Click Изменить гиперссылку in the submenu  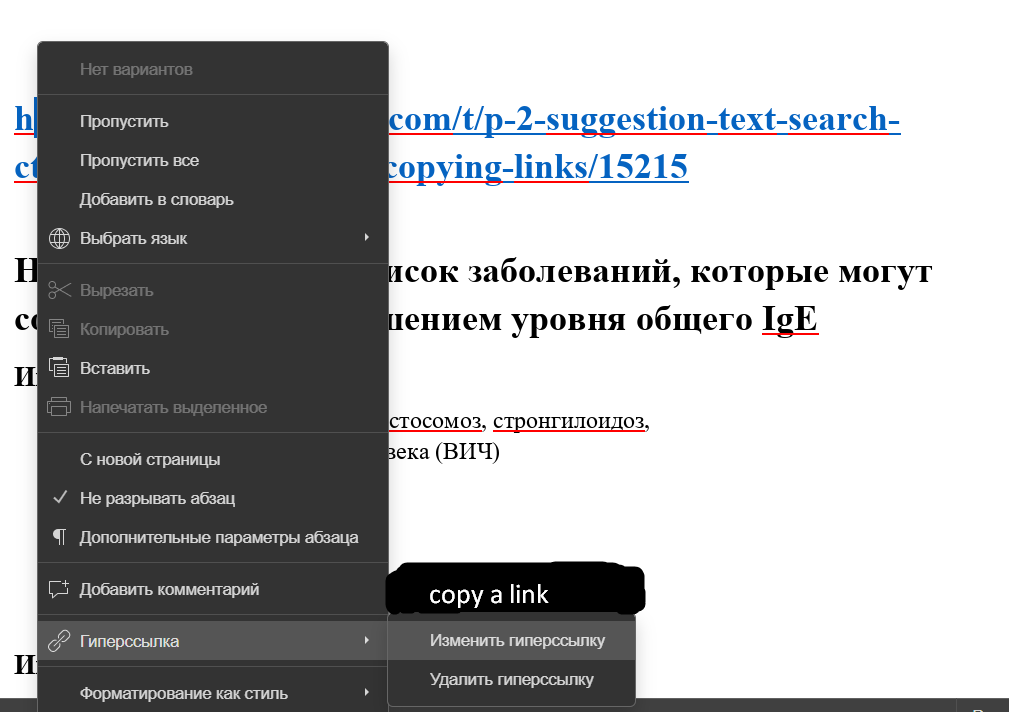coord(512,641)
